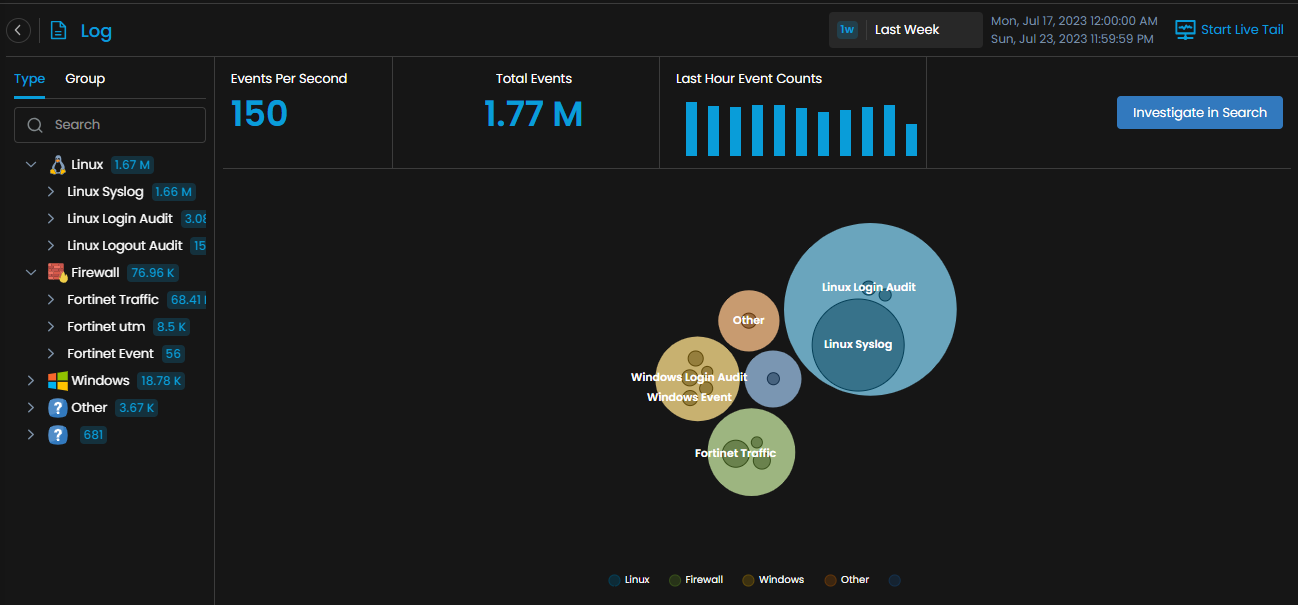
Task: Expand the Windows tree node
Action: 31,381
